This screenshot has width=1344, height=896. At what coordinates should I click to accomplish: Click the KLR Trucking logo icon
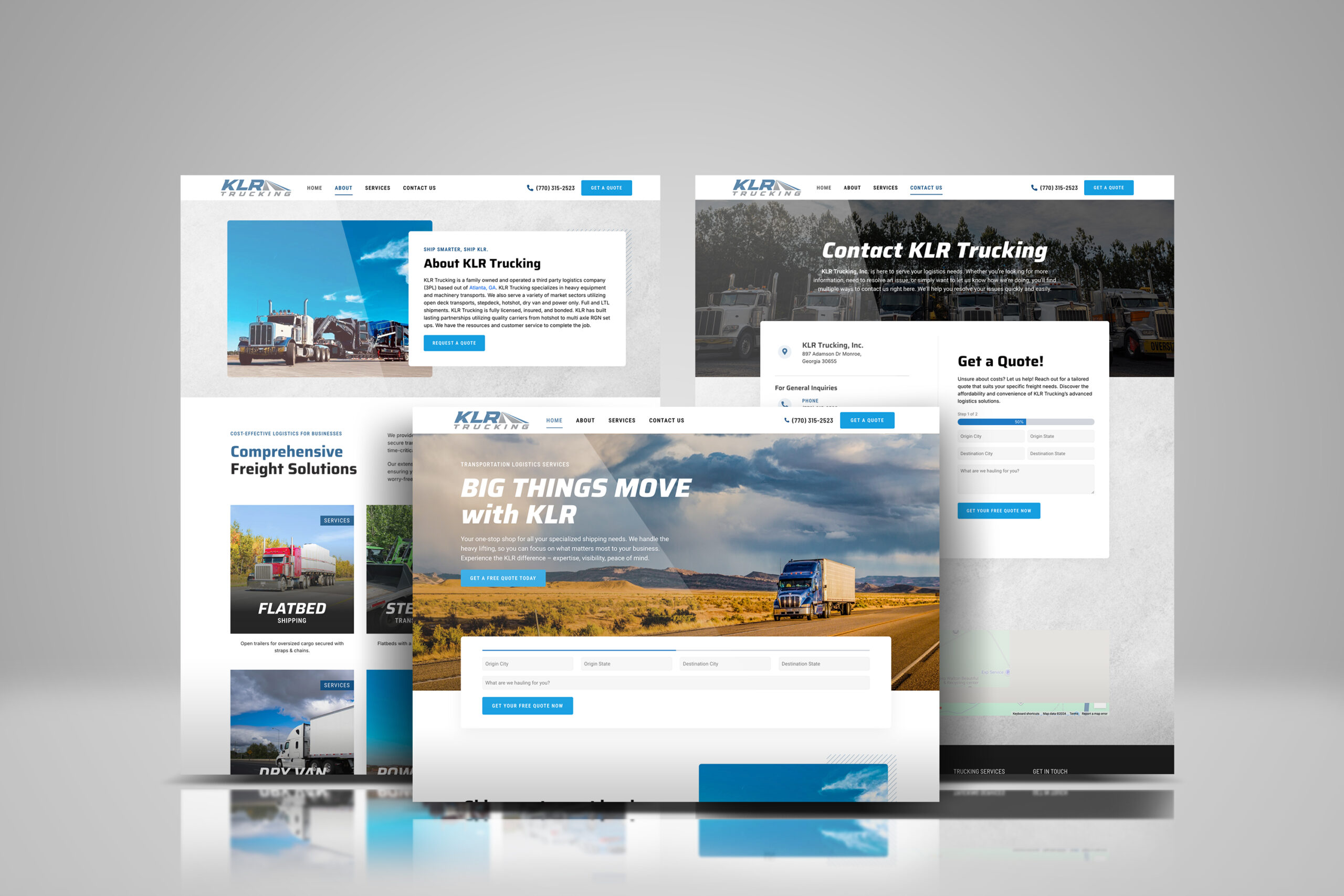tap(491, 419)
